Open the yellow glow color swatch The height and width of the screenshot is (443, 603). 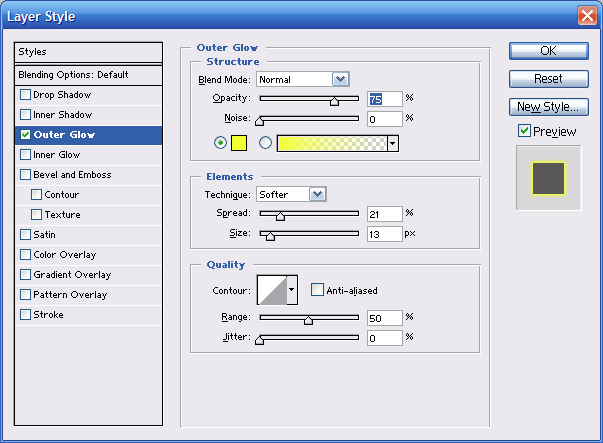[239, 143]
